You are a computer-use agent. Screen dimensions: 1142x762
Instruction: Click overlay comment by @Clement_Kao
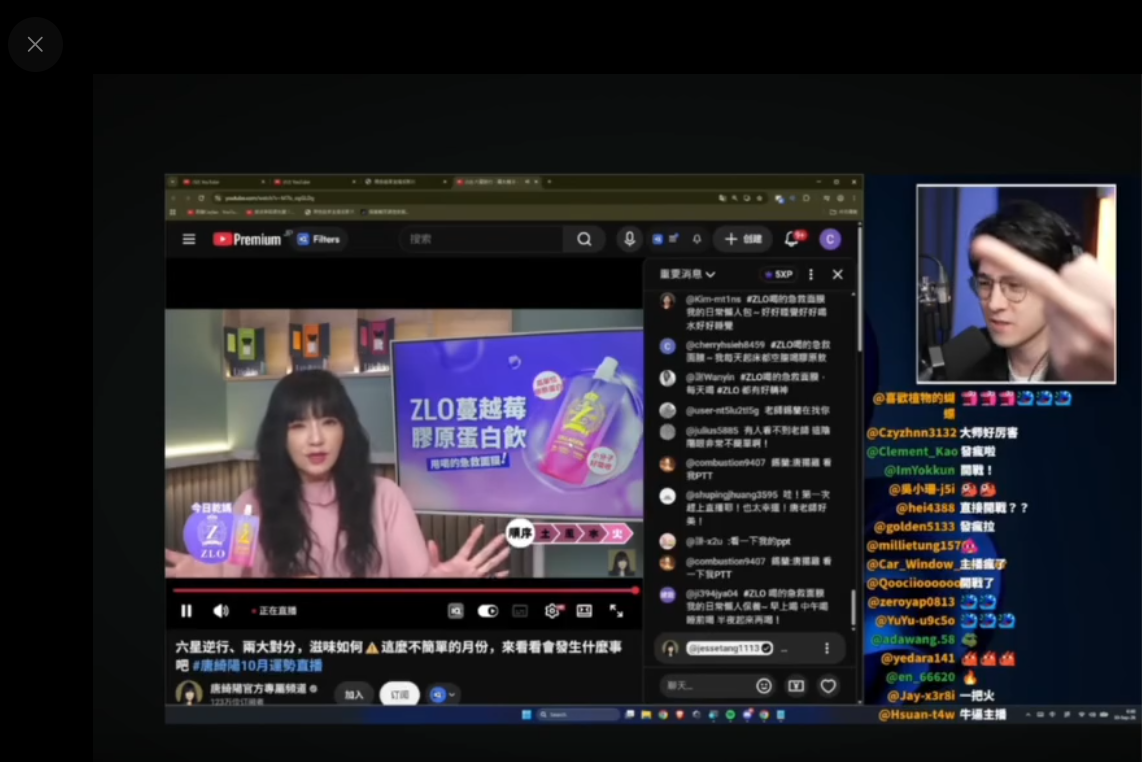[x=931, y=452]
